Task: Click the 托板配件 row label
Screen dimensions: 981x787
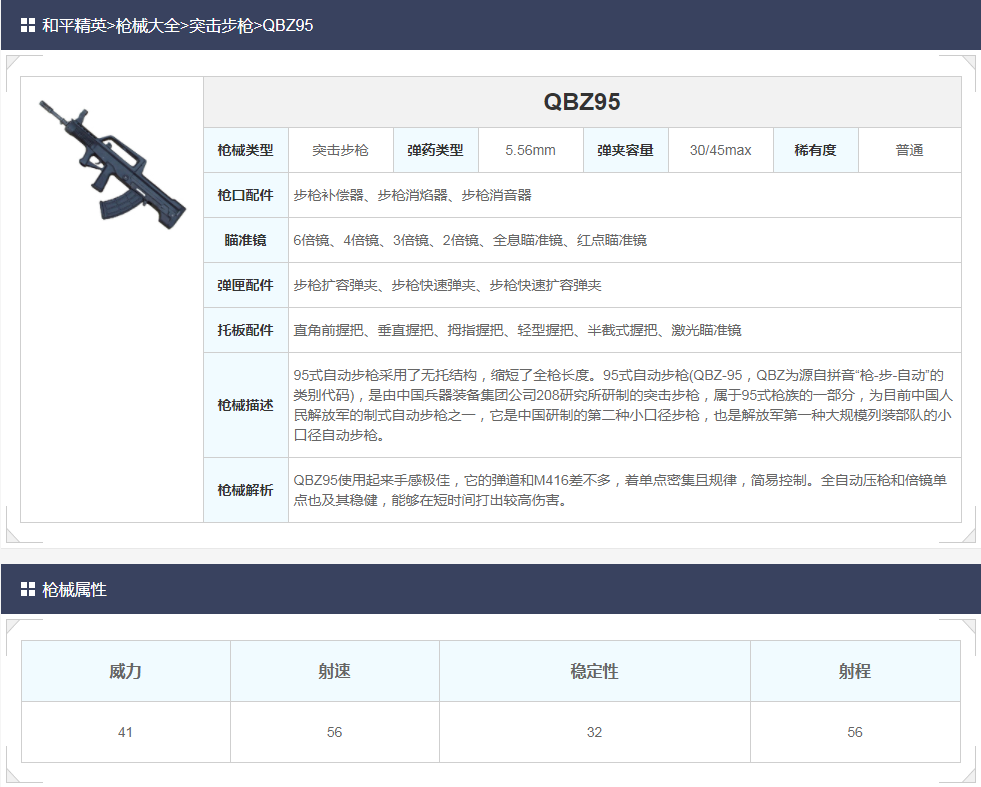Action: (x=246, y=330)
